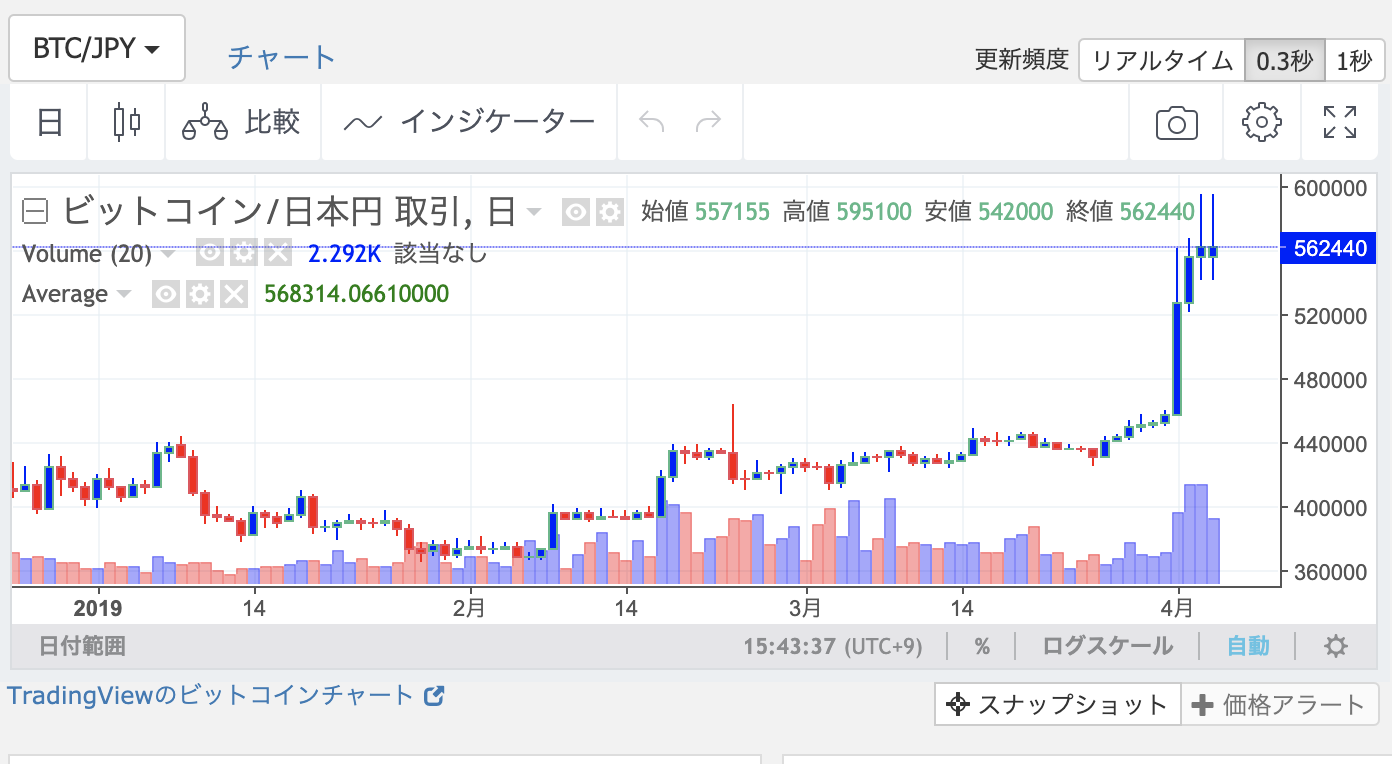Click the 15:43:37 (UTC+9) timezone

click(x=833, y=646)
